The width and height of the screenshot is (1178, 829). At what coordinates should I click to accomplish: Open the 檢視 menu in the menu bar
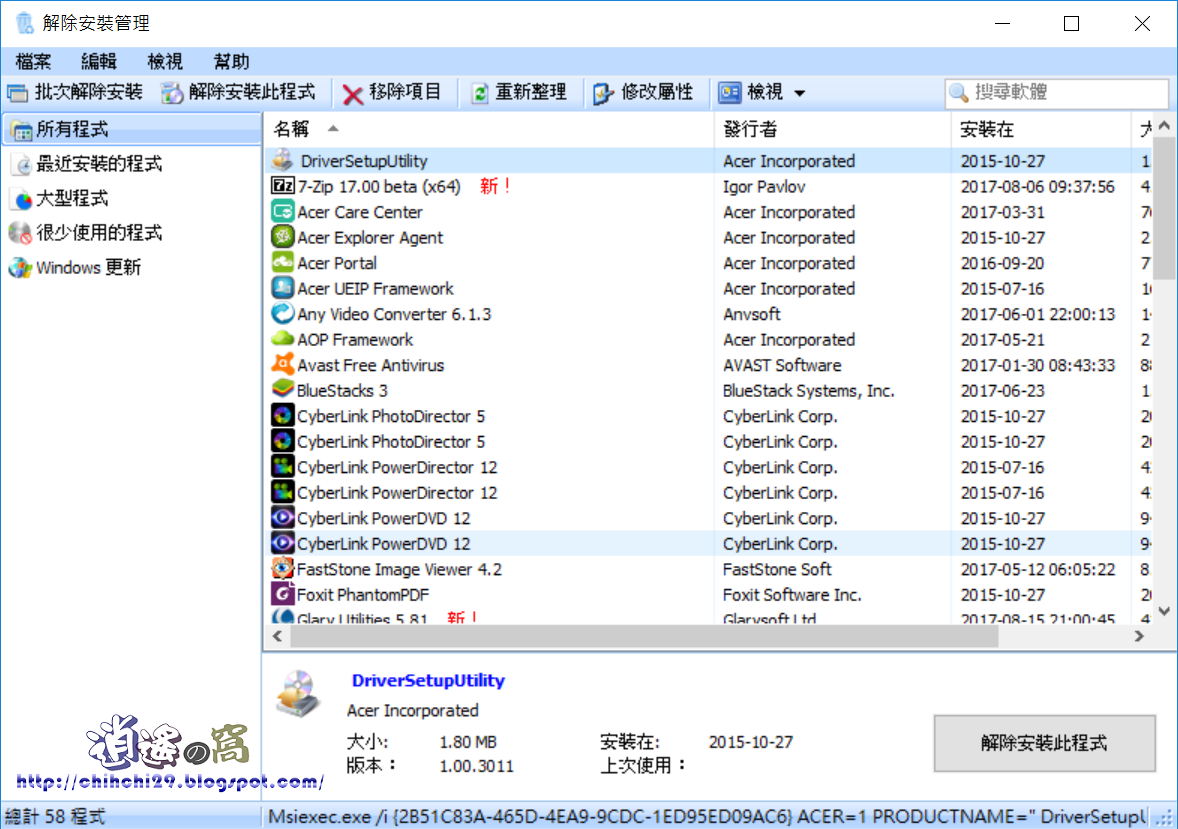tap(165, 62)
